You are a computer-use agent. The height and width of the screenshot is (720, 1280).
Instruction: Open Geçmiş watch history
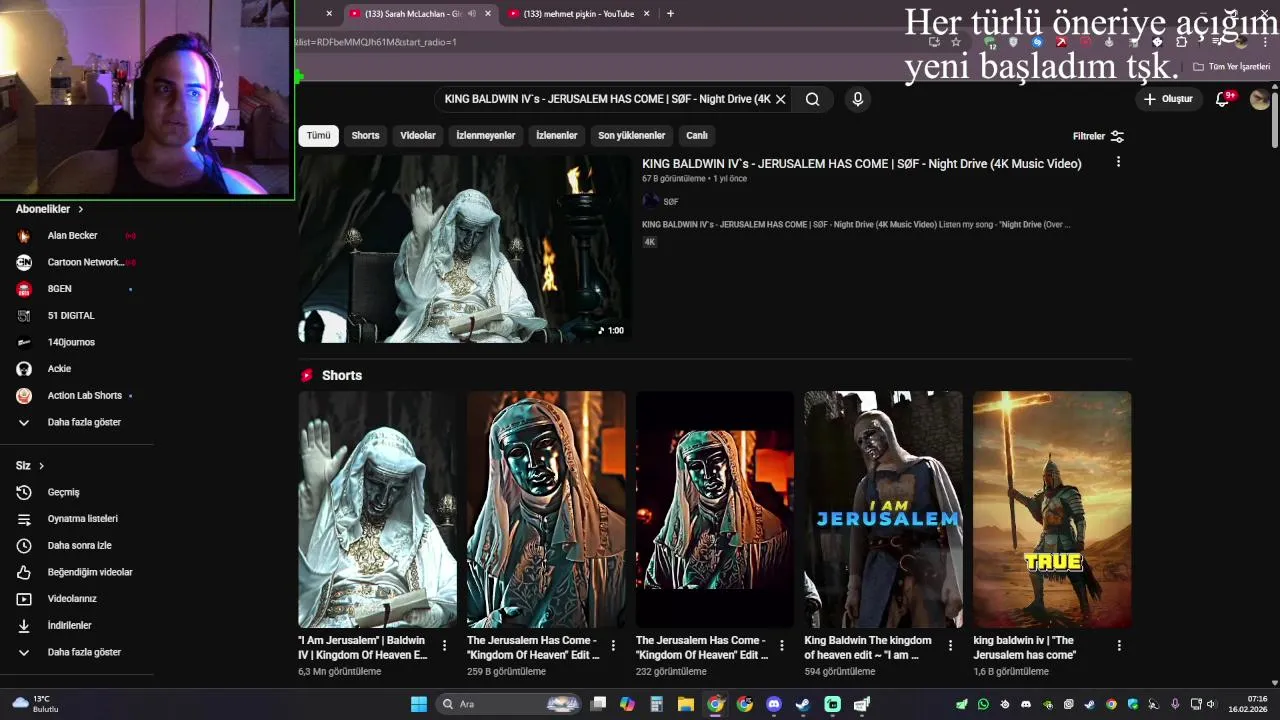pos(77,492)
